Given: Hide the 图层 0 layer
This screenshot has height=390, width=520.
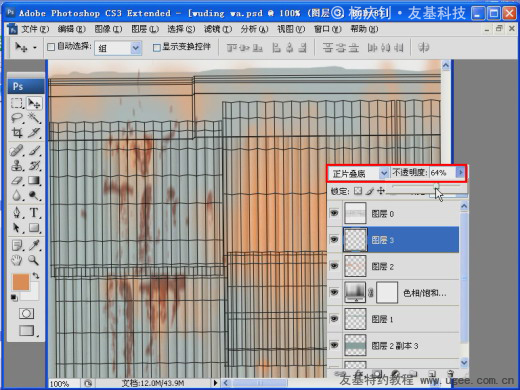Looking at the screenshot, I should pos(334,213).
